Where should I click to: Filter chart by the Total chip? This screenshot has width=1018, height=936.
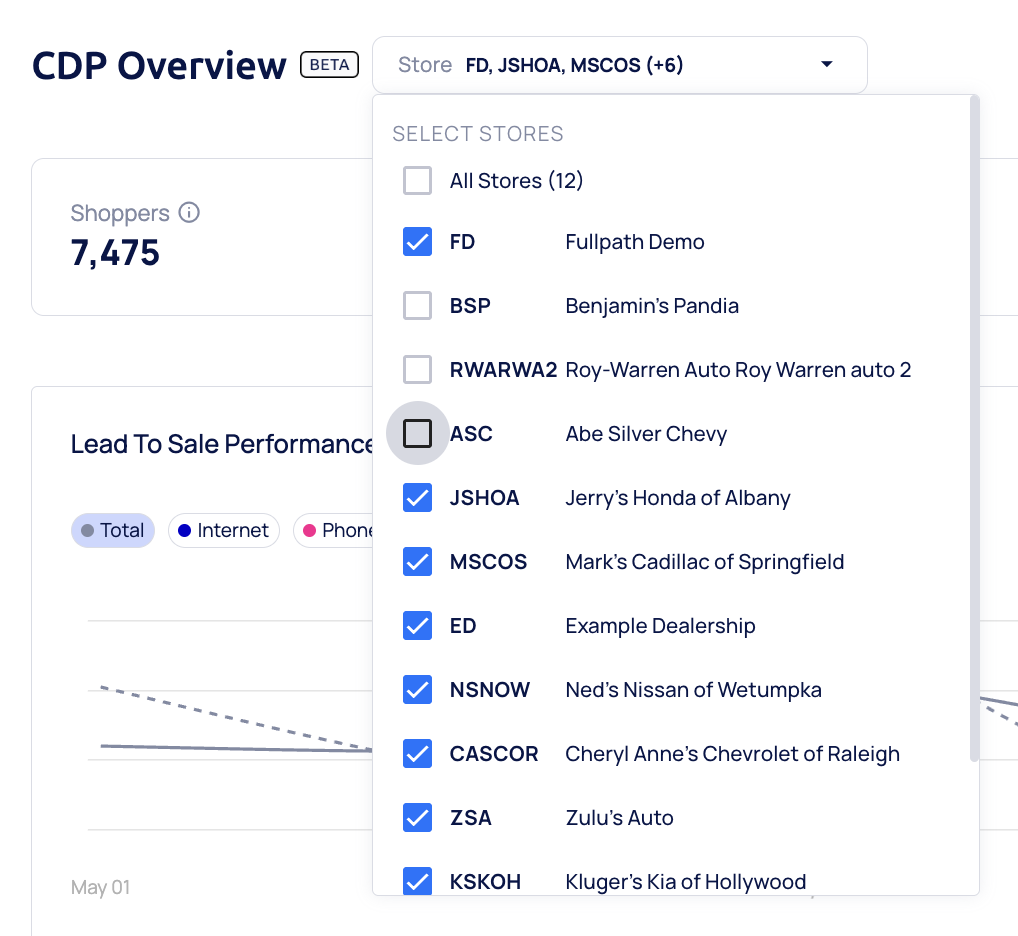(113, 531)
